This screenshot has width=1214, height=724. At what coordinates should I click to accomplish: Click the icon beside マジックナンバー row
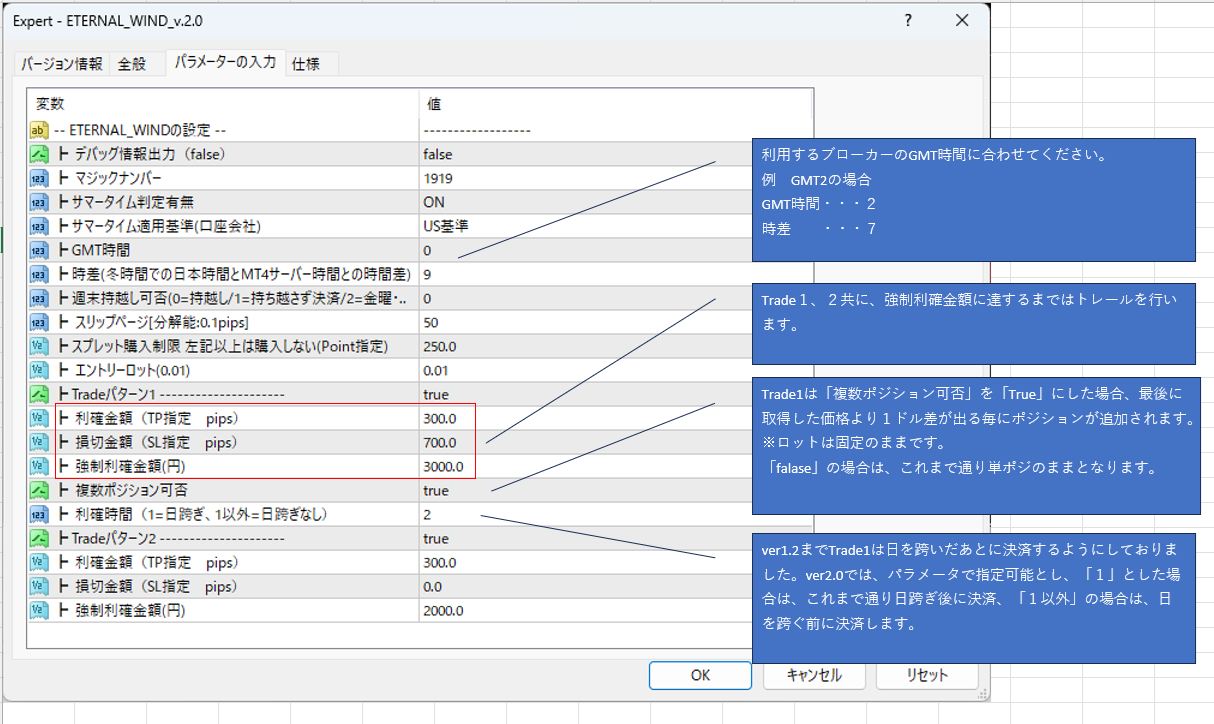tap(39, 178)
